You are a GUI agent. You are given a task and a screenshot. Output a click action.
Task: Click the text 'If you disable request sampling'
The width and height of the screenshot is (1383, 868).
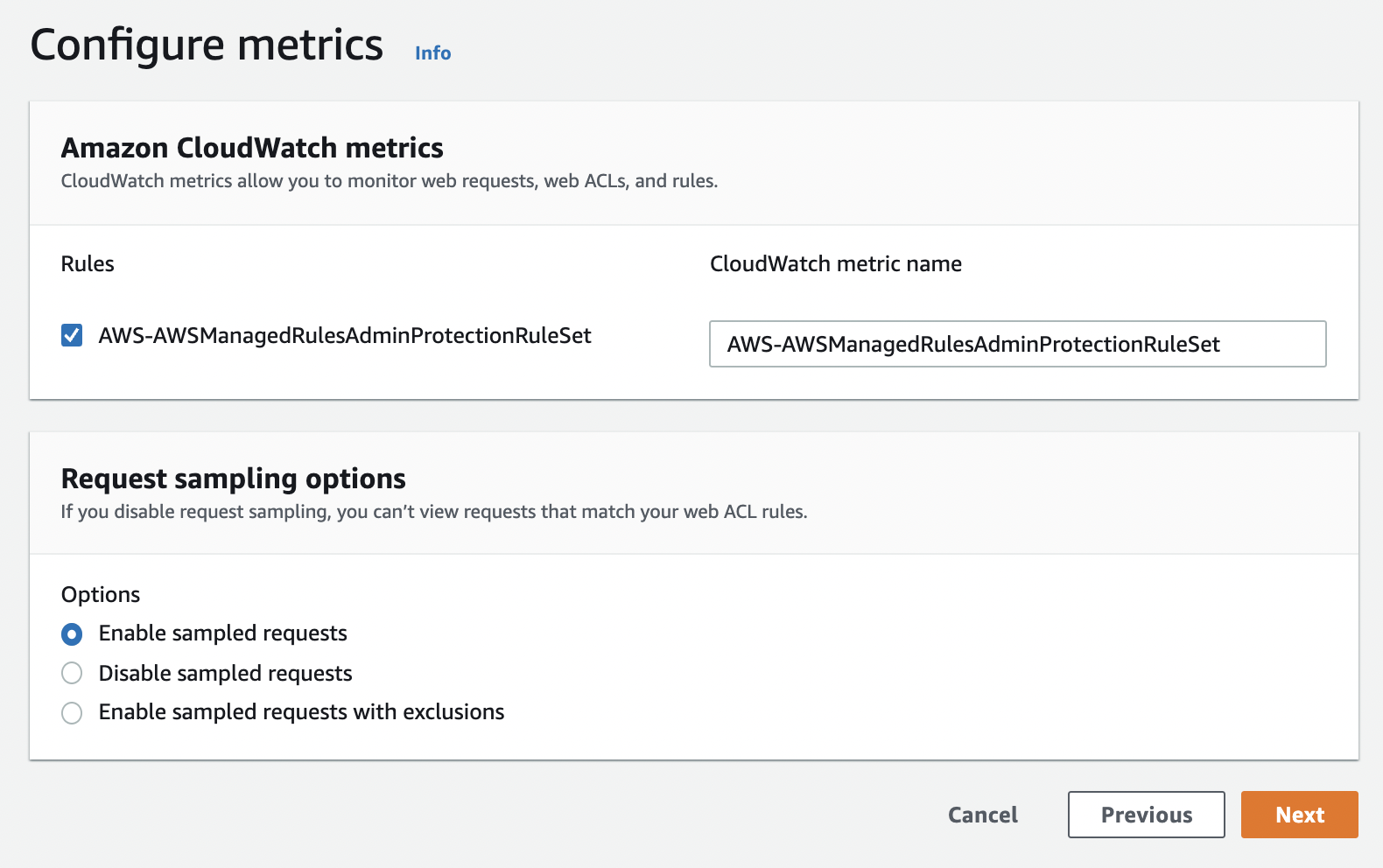tap(196, 512)
